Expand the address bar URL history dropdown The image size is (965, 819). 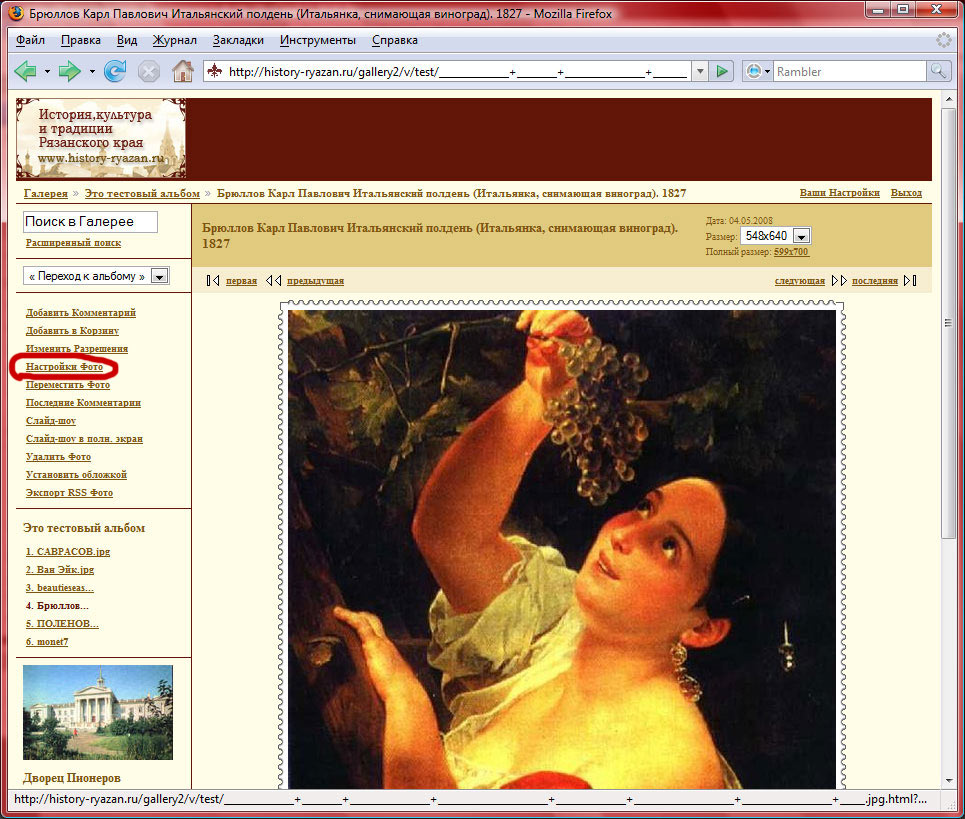point(700,71)
